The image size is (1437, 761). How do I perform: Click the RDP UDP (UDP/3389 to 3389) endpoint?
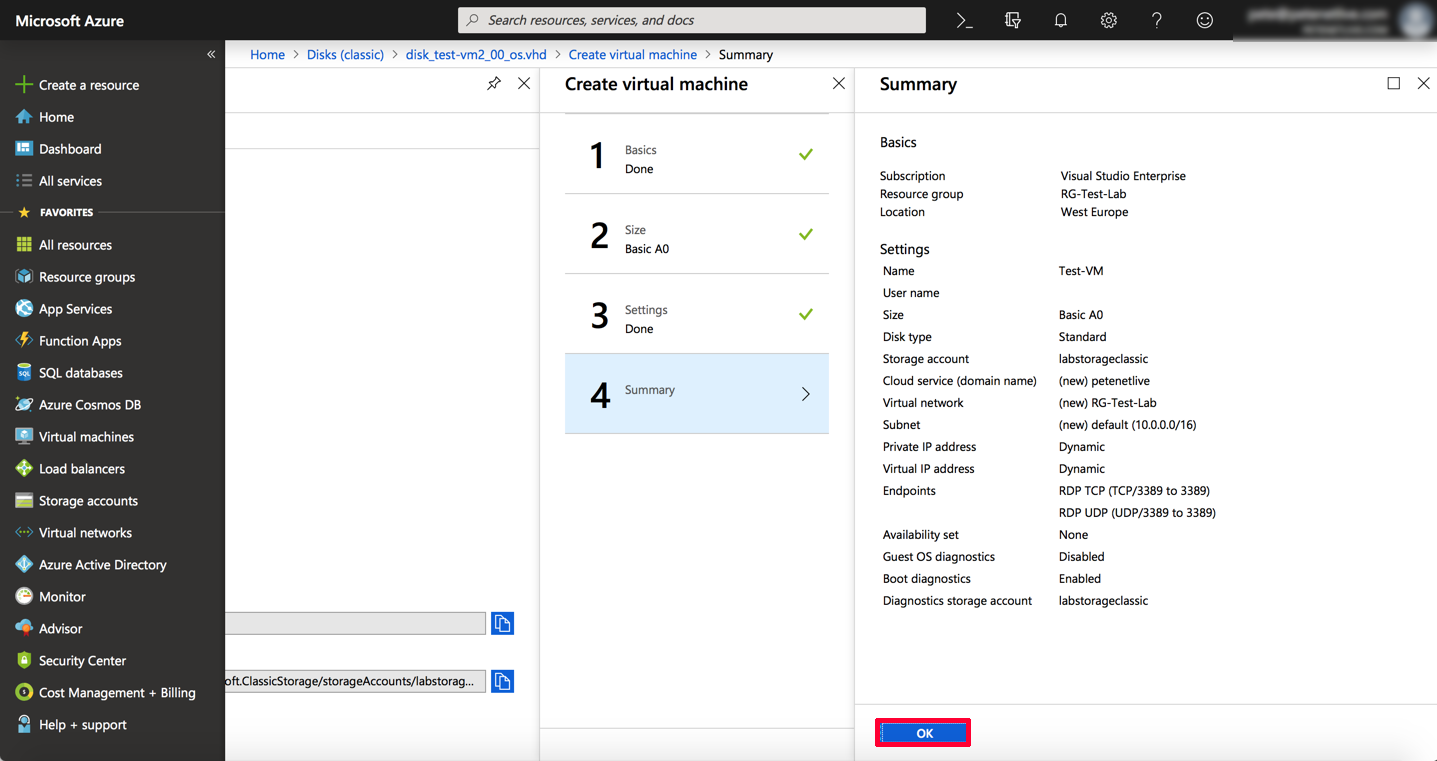click(x=1137, y=513)
